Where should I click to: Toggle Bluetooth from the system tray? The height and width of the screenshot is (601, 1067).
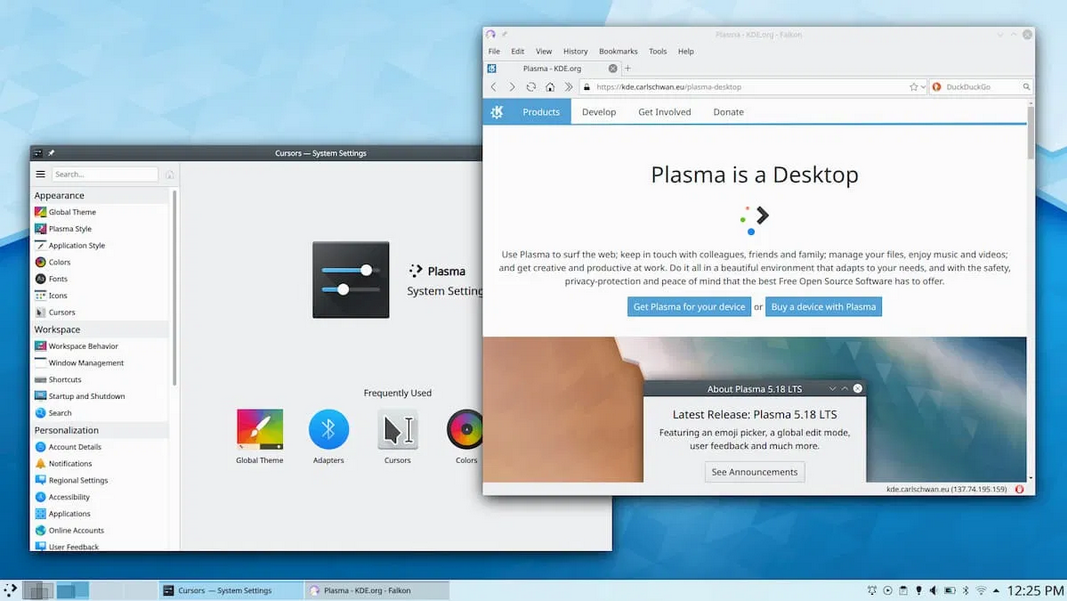click(964, 591)
